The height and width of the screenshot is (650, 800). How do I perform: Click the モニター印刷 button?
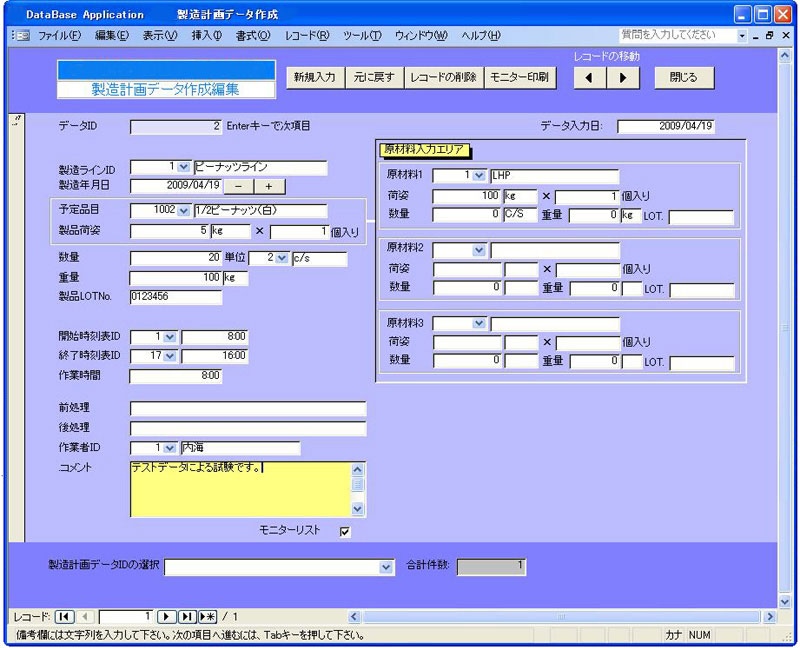click(519, 78)
